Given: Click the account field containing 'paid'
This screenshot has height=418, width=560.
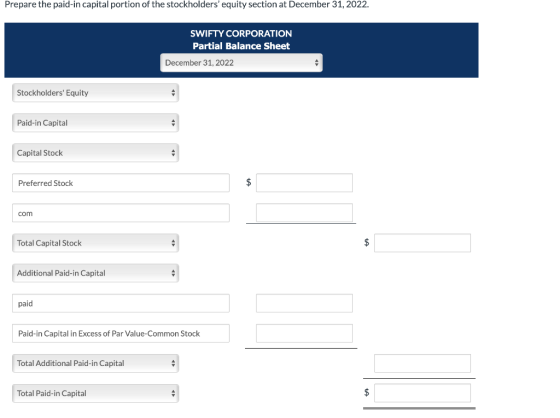Looking at the screenshot, I should pos(121,303).
